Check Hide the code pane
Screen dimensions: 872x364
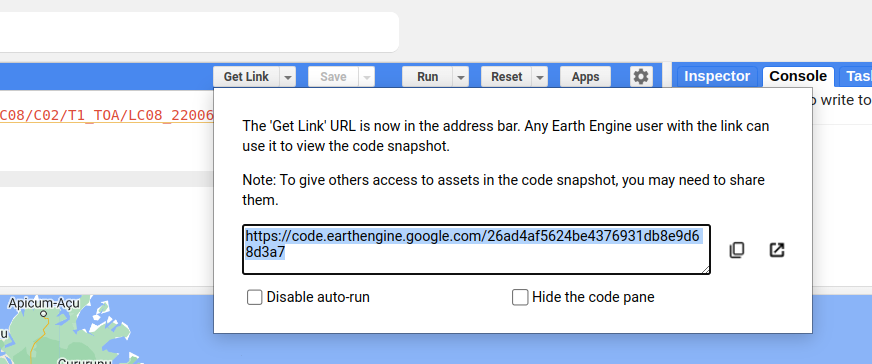520,297
